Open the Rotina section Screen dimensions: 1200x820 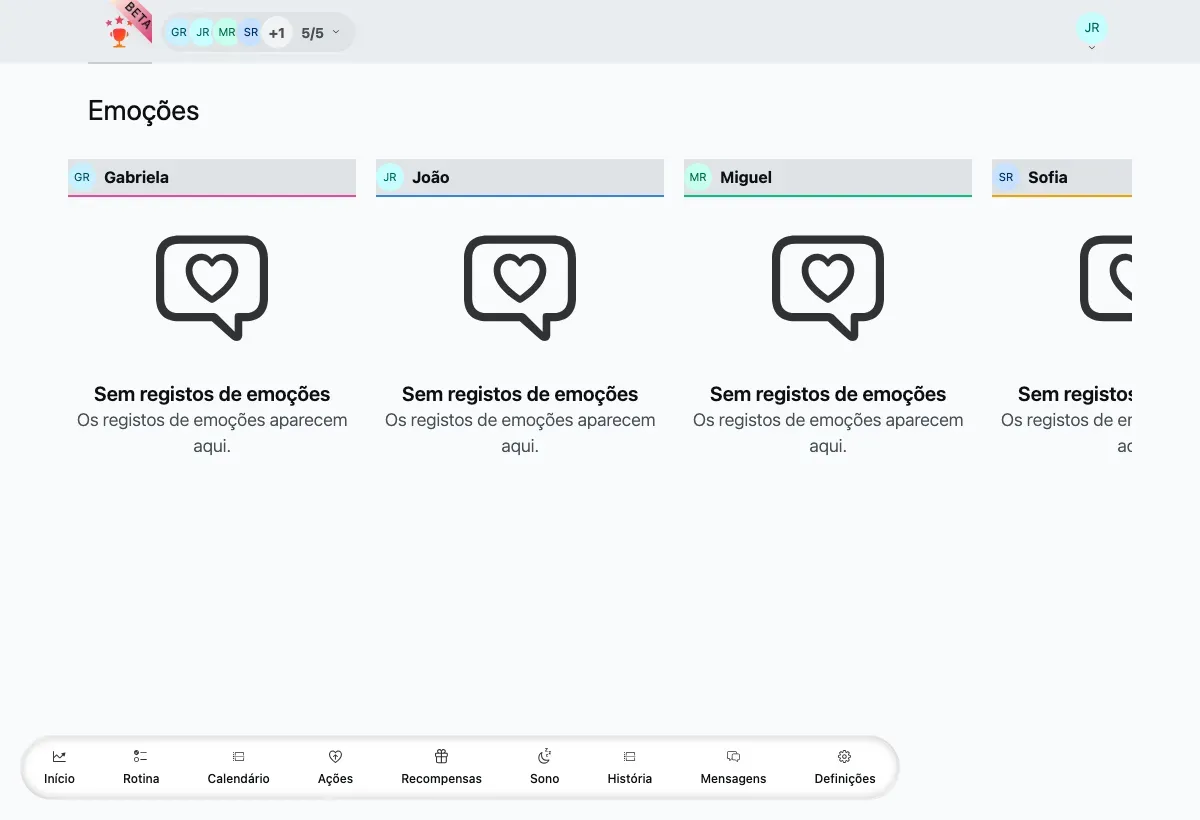click(141, 767)
